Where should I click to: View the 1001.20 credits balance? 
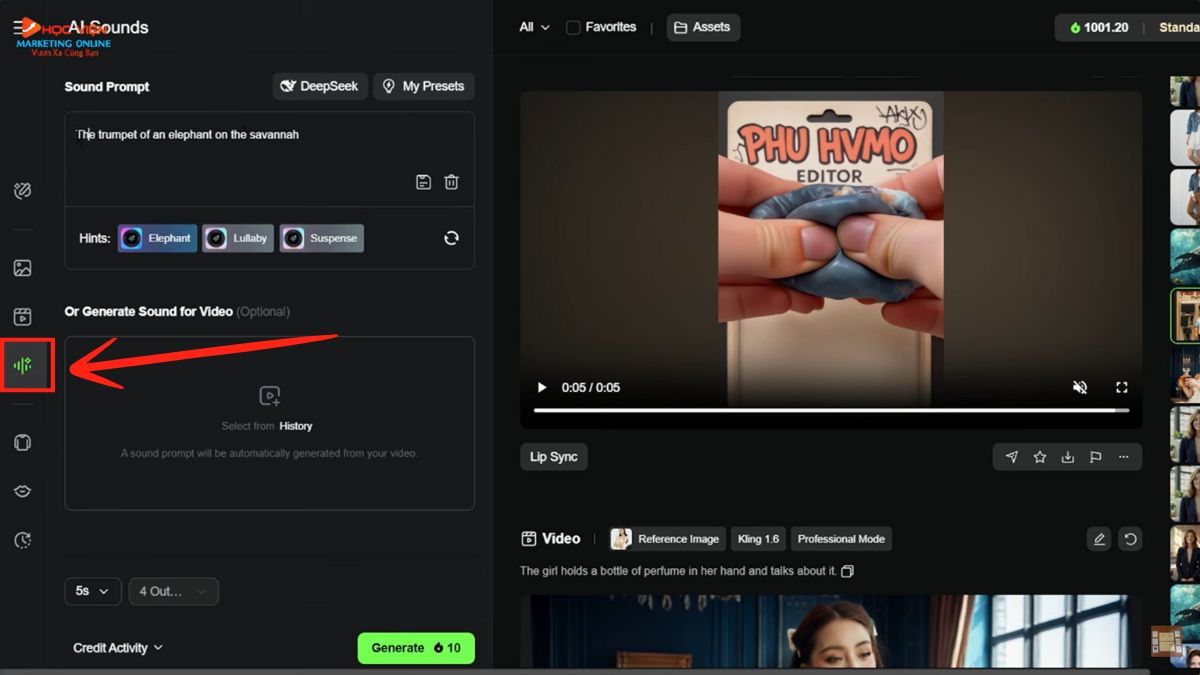click(1099, 27)
